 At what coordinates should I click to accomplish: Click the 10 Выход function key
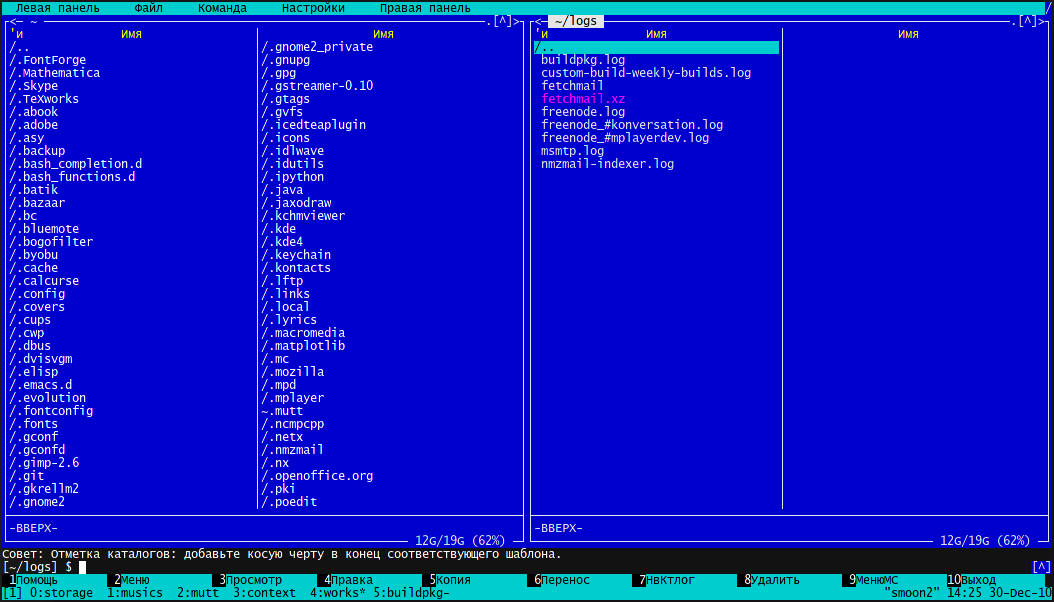977,580
